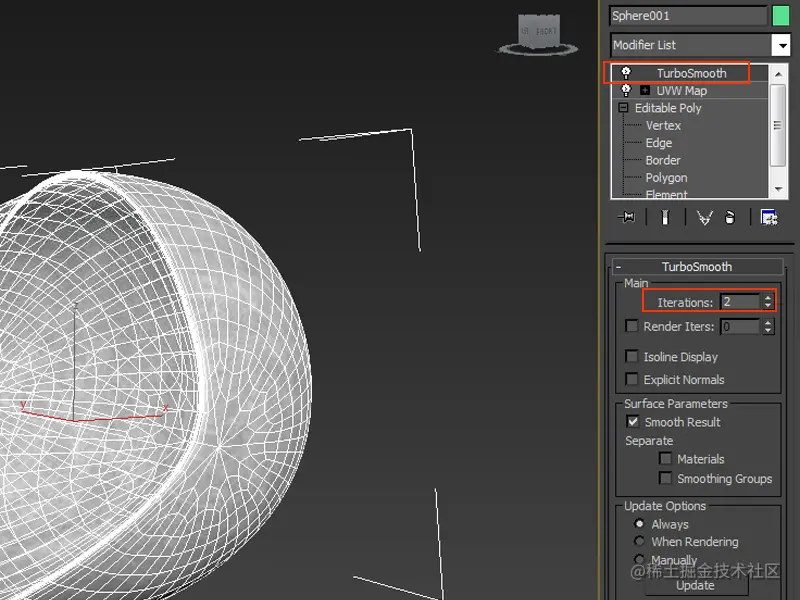Select Edge sub-object level
800x600 pixels.
pos(658,143)
